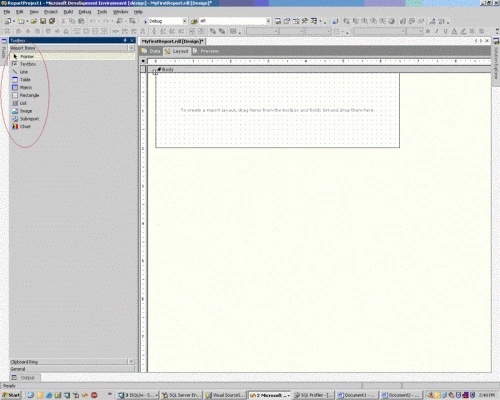
Task: Select the MyFirstReport.rdl [Design] document tab
Action: [172, 41]
